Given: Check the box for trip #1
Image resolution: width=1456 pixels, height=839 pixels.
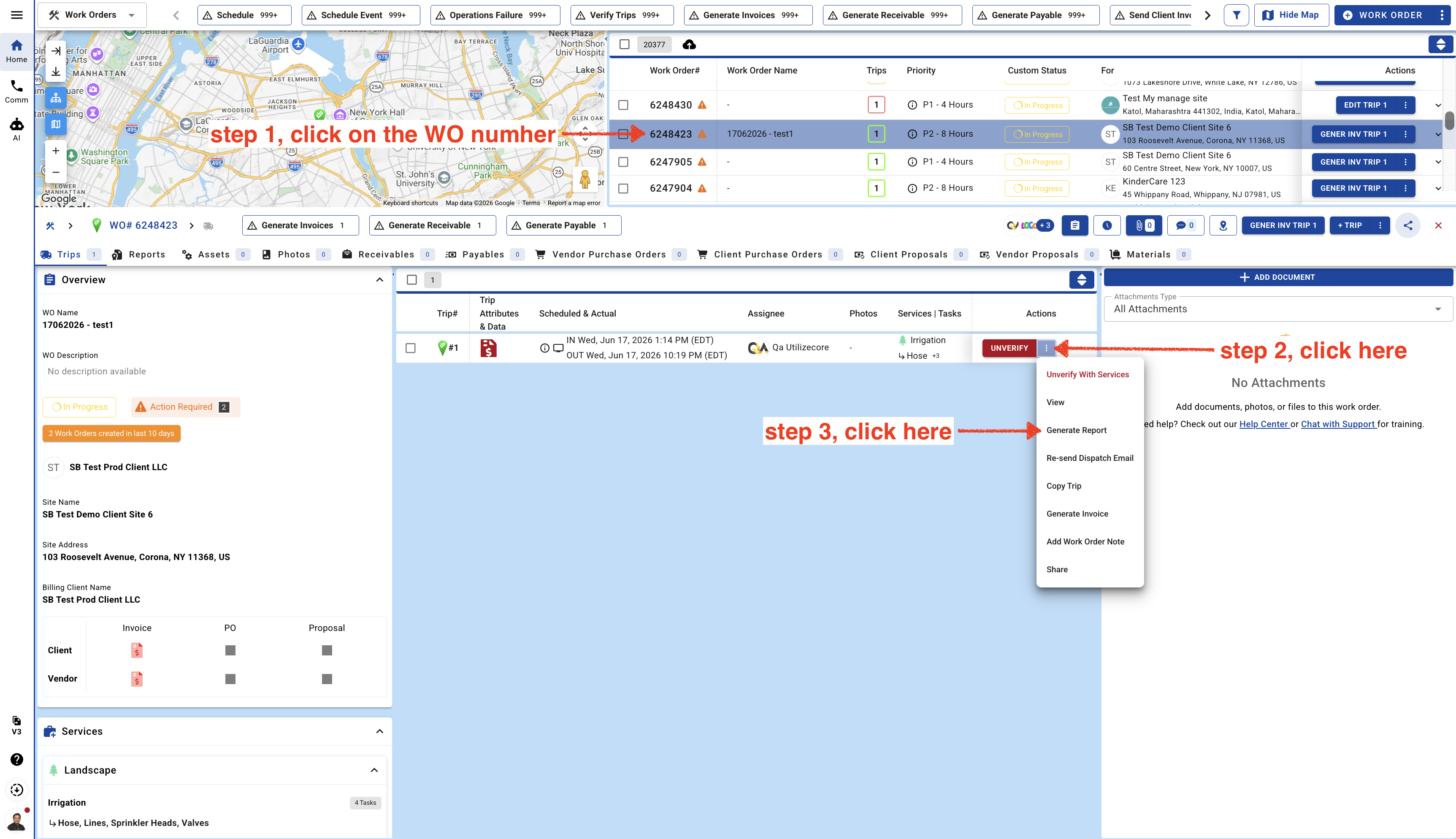Looking at the screenshot, I should 410,348.
